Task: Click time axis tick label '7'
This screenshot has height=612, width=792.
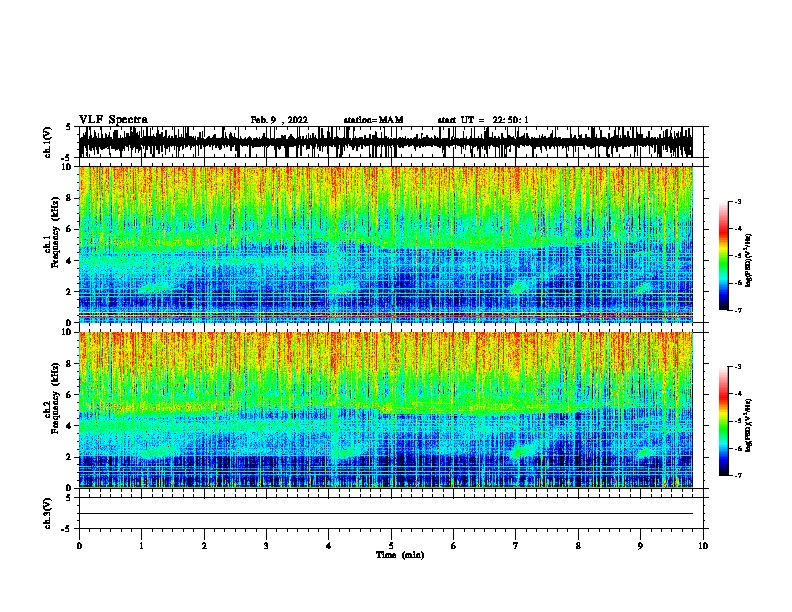Action: coord(516,546)
